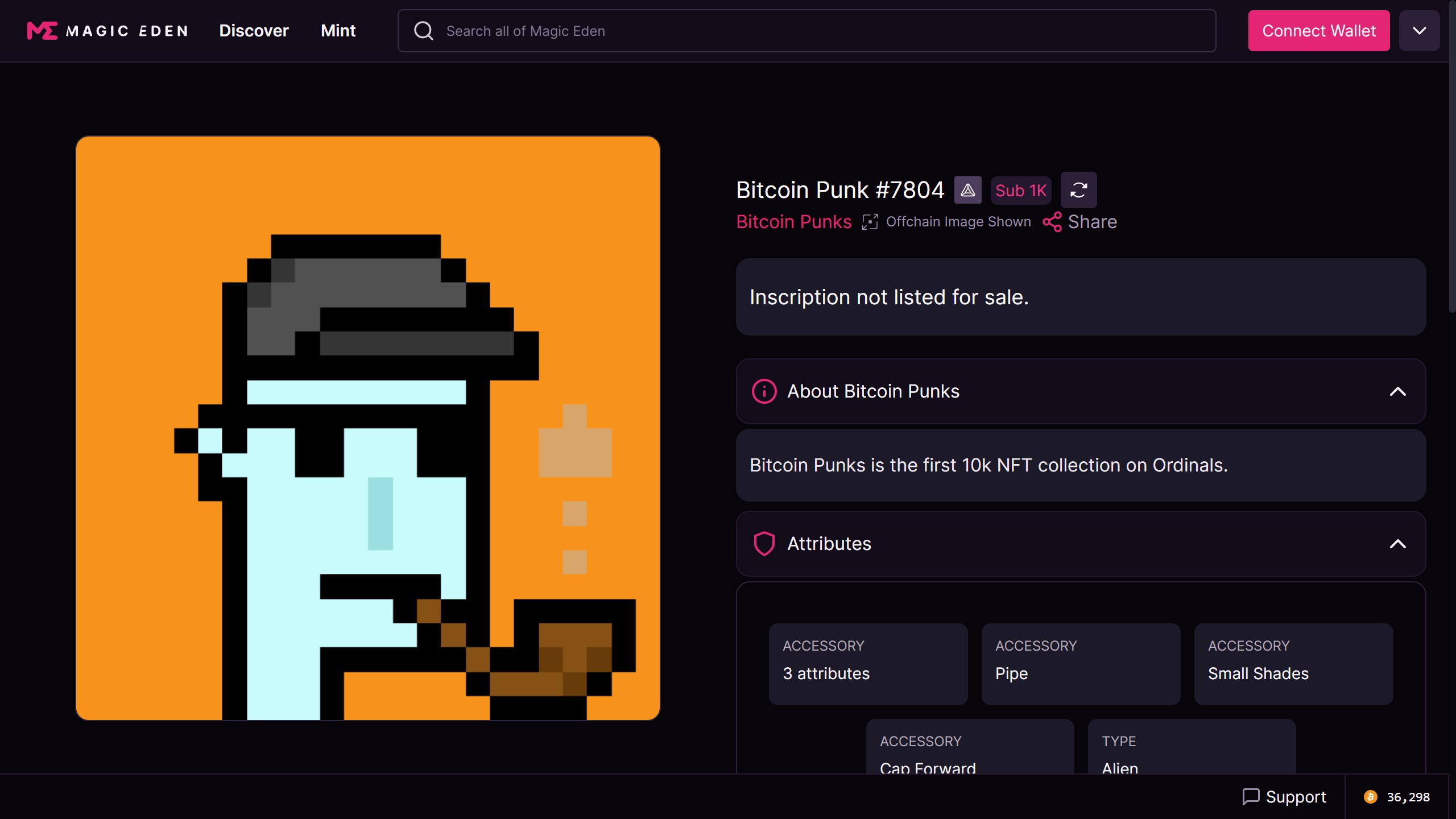The image size is (1456, 819).
Task: Click the first 10k NFT collection description
Action: [988, 465]
